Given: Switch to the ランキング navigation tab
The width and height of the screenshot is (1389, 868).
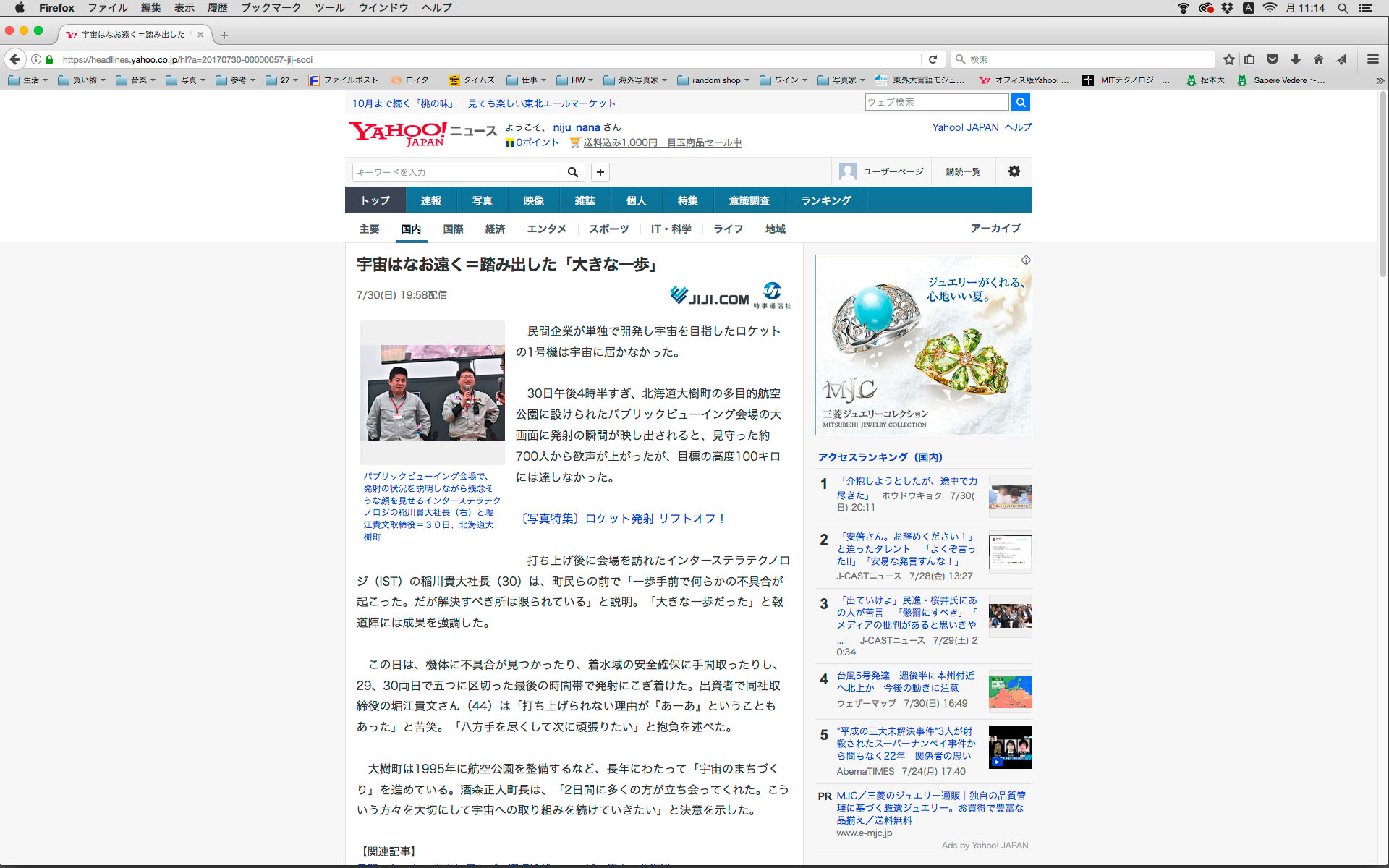Looking at the screenshot, I should click(825, 200).
